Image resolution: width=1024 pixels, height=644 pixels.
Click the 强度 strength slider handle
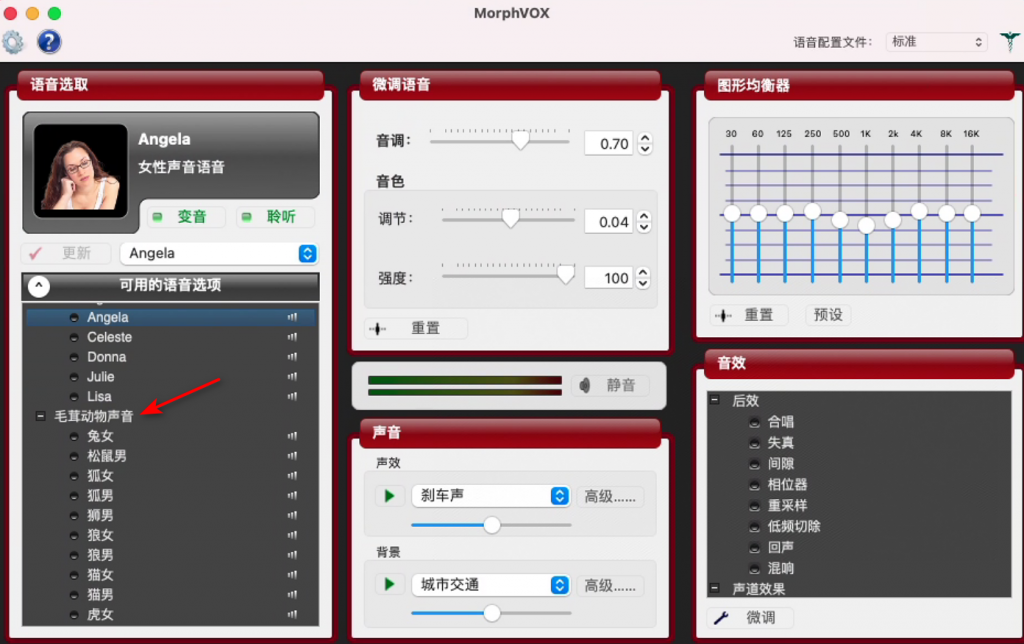(566, 275)
